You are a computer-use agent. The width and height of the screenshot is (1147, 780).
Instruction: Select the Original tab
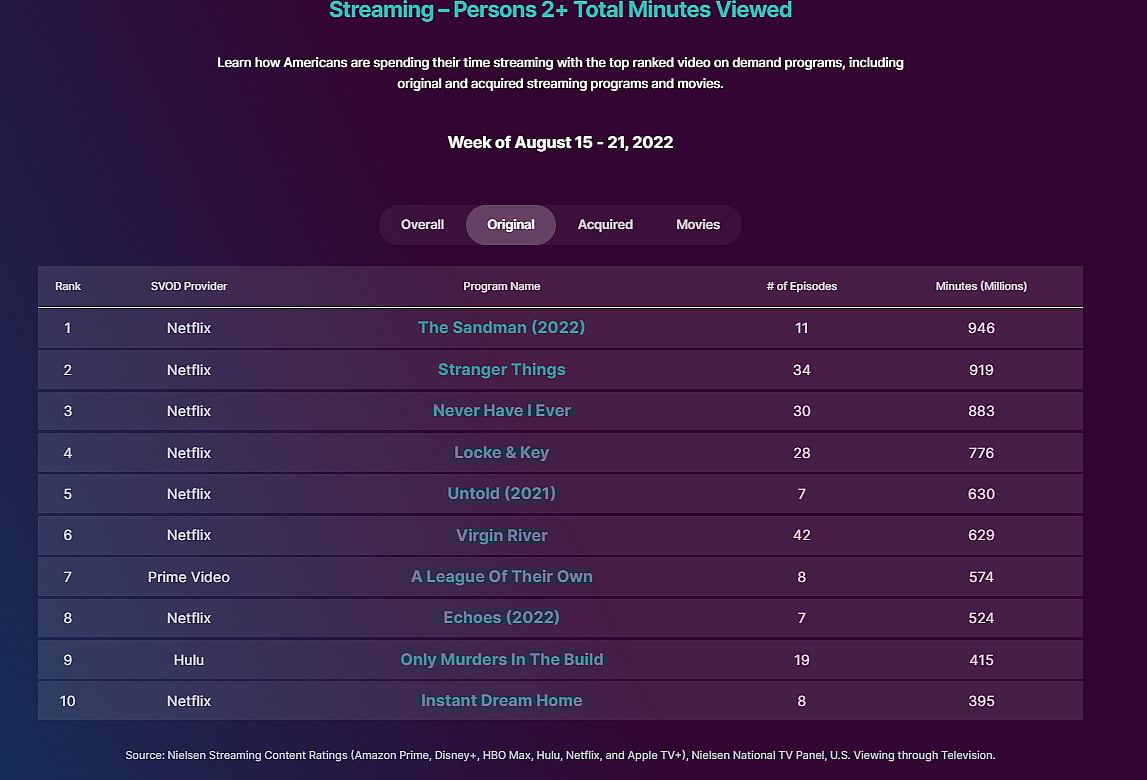[x=510, y=225]
